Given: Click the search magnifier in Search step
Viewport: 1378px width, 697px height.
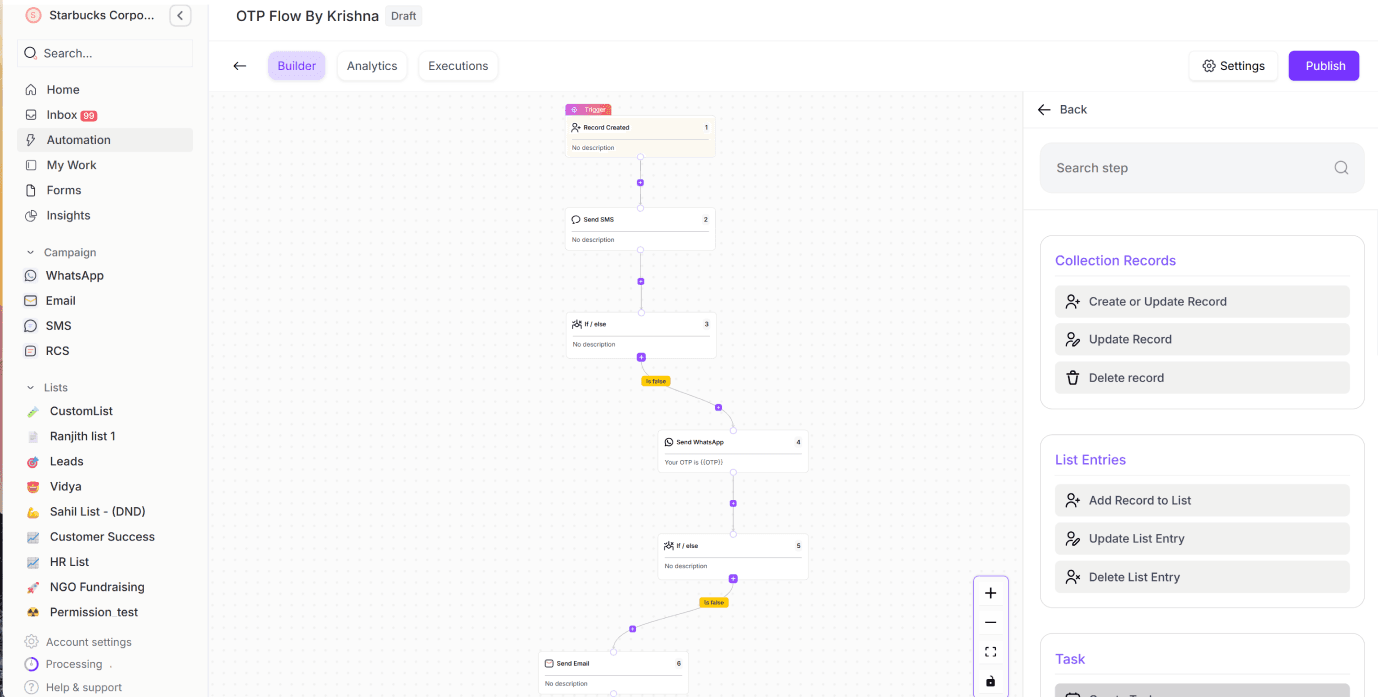Looking at the screenshot, I should tap(1341, 168).
